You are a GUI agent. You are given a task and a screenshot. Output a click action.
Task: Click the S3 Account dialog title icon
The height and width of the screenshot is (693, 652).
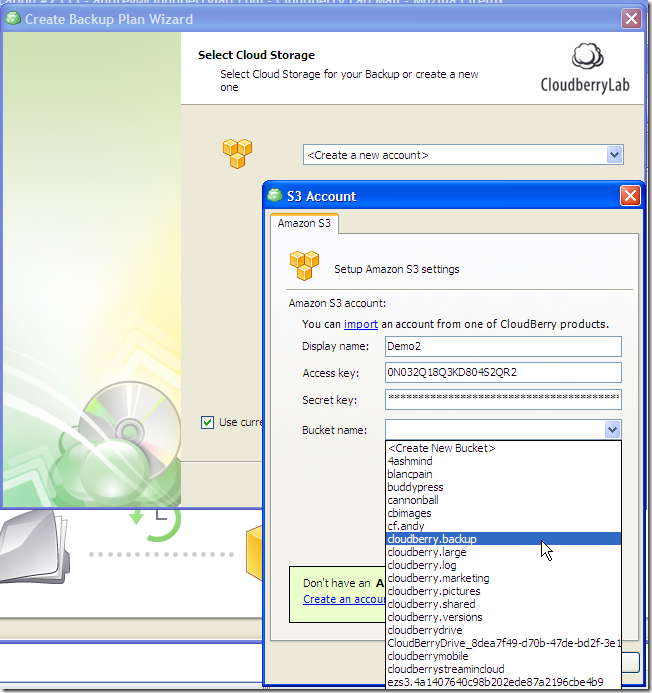point(275,195)
